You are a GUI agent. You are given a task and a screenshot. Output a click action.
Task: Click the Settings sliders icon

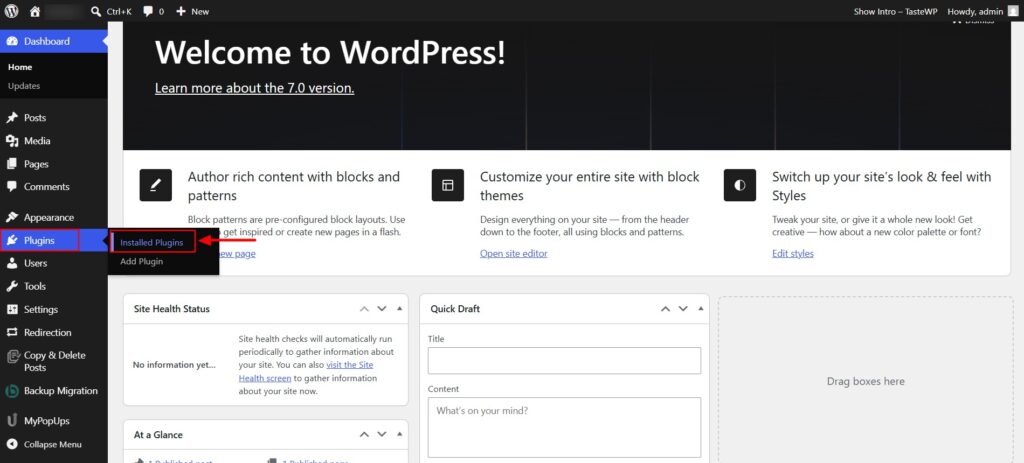click(12, 310)
